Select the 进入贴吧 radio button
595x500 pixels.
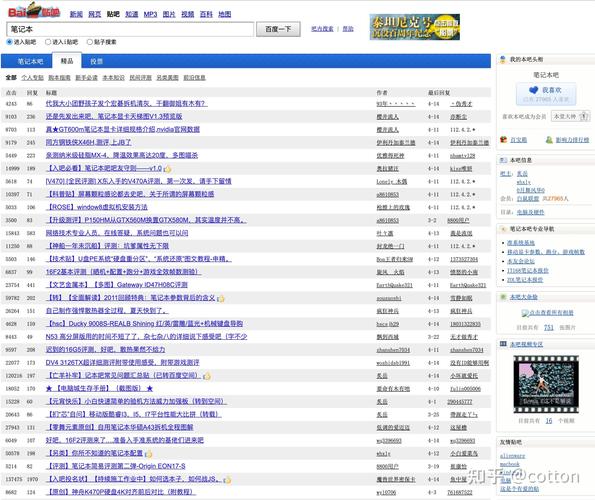(9, 42)
